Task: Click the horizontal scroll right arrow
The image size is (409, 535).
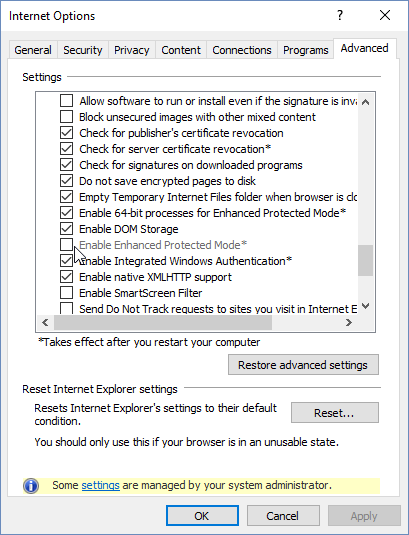Action: coord(348,322)
